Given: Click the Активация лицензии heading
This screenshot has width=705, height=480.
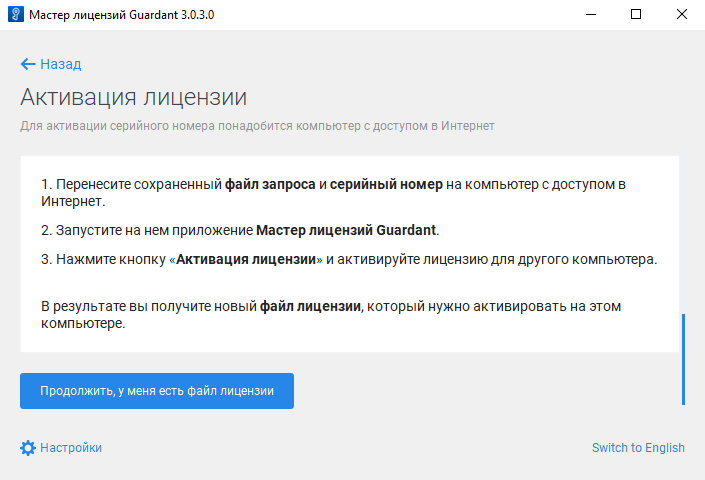Looking at the screenshot, I should [133, 98].
